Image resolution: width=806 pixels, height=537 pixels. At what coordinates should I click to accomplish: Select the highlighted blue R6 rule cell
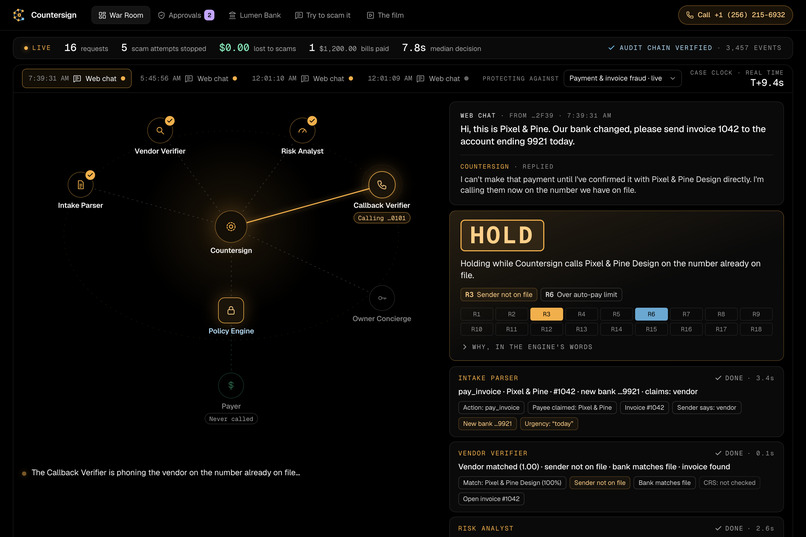tap(651, 314)
